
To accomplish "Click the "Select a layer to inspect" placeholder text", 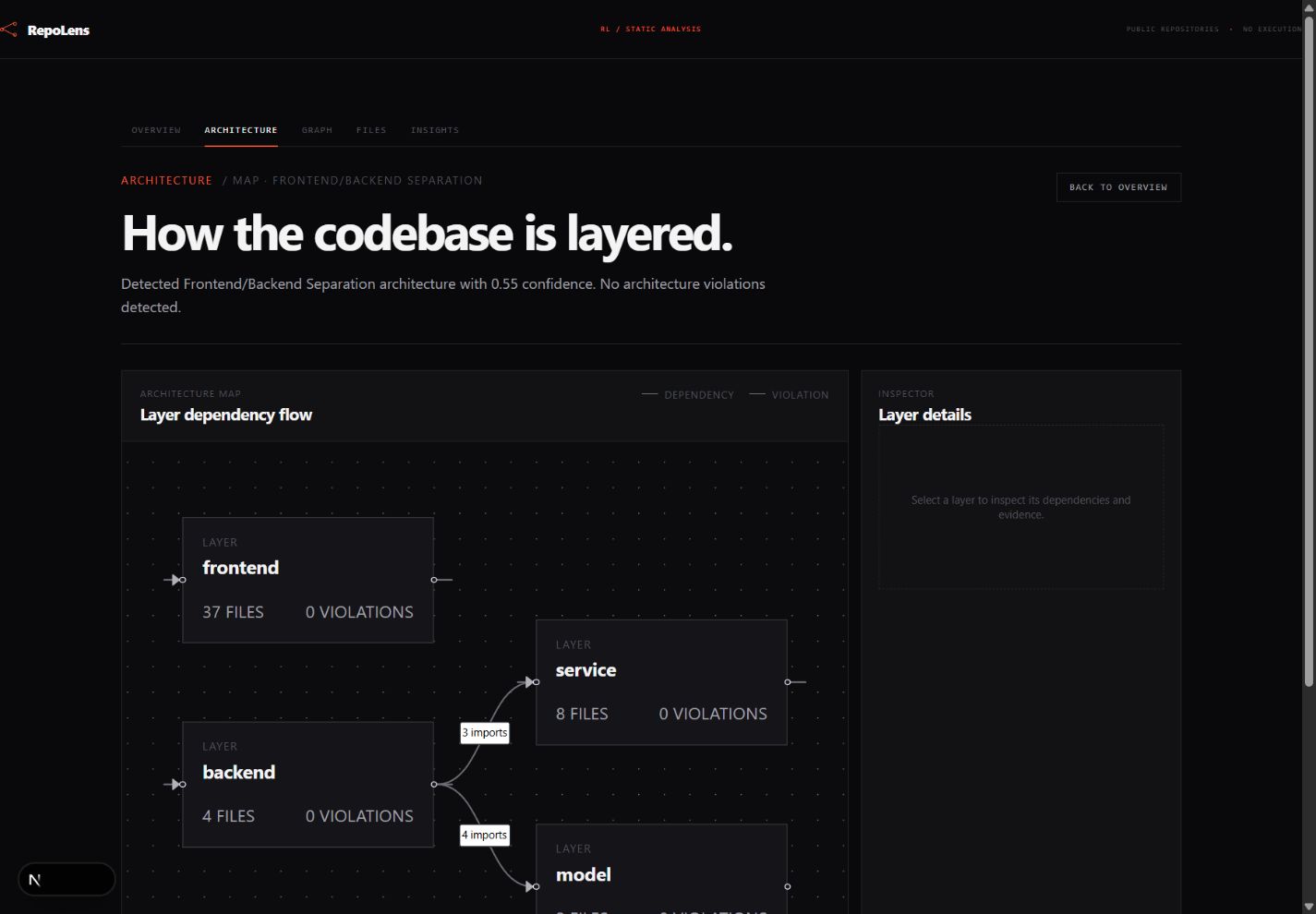I will (1020, 508).
